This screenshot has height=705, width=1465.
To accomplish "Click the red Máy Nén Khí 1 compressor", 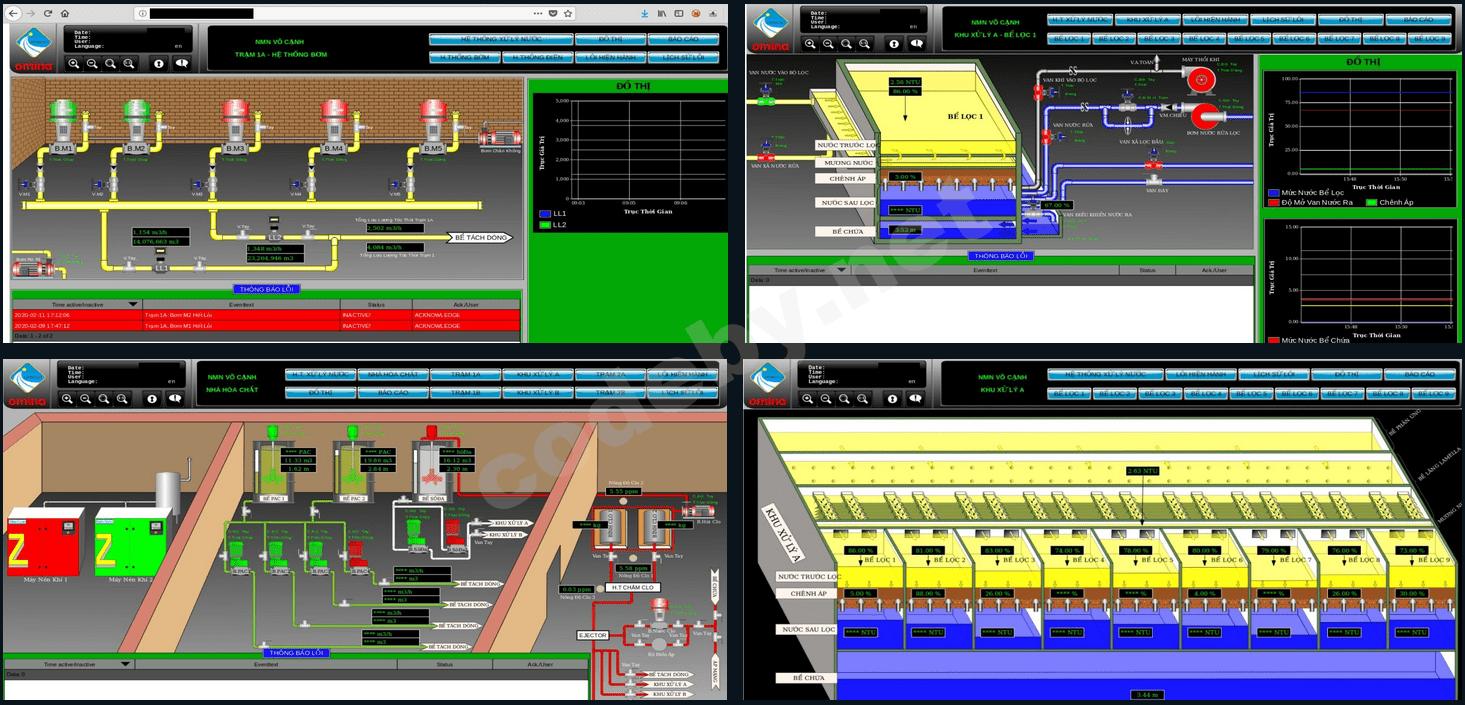I will 46,541.
